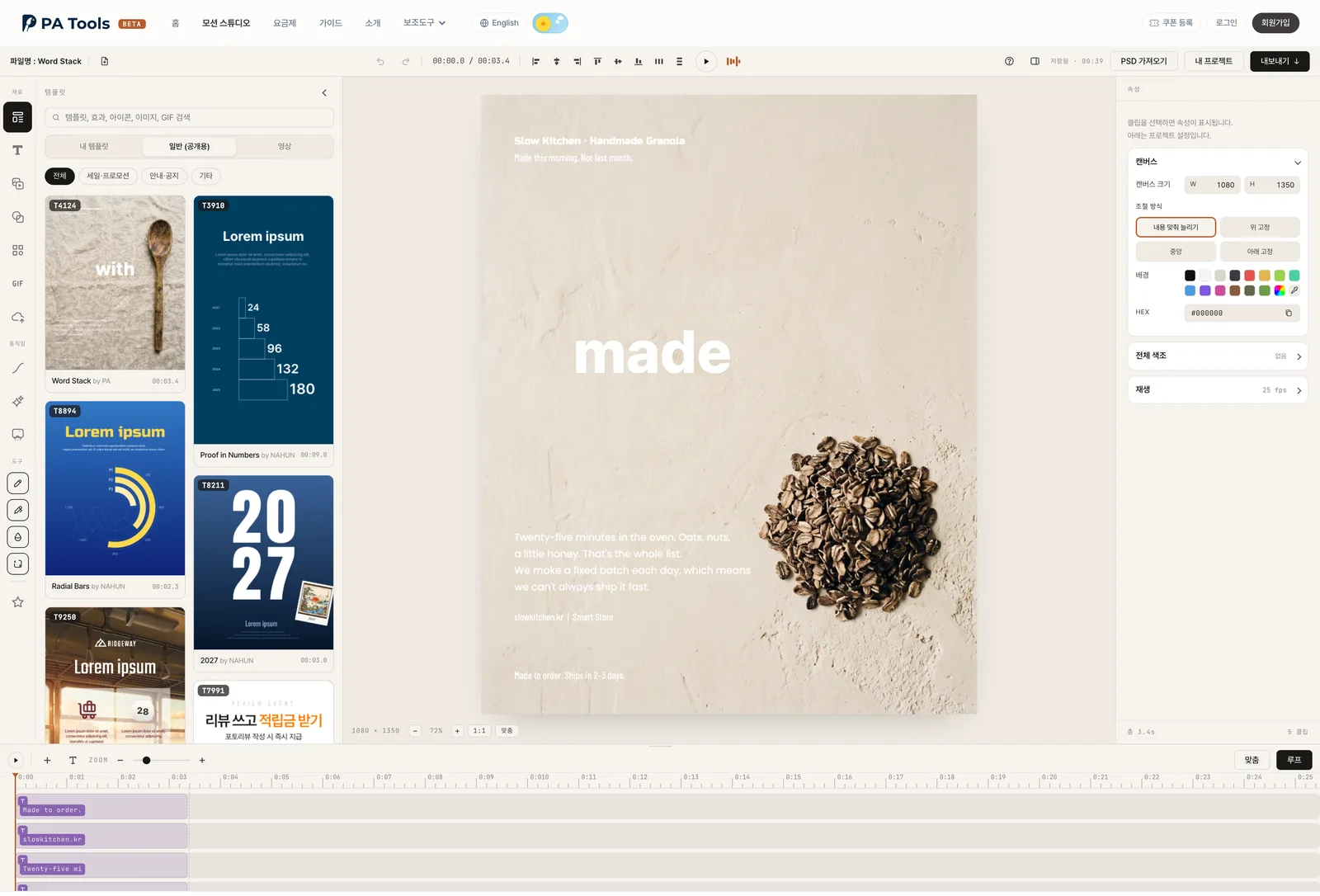Distribute selection vertically
The image size is (1320, 896).
coord(679,61)
